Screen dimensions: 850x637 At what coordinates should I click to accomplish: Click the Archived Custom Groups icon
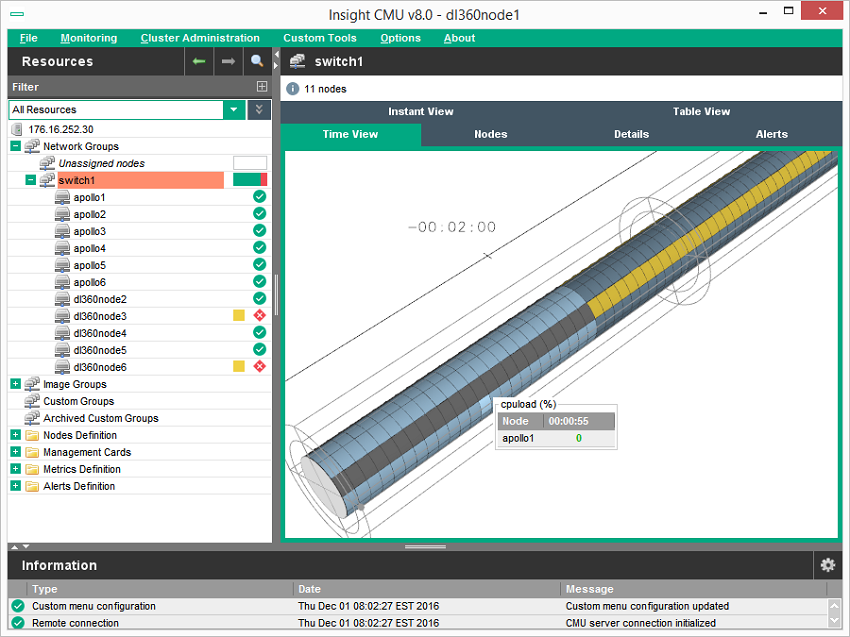[32, 417]
